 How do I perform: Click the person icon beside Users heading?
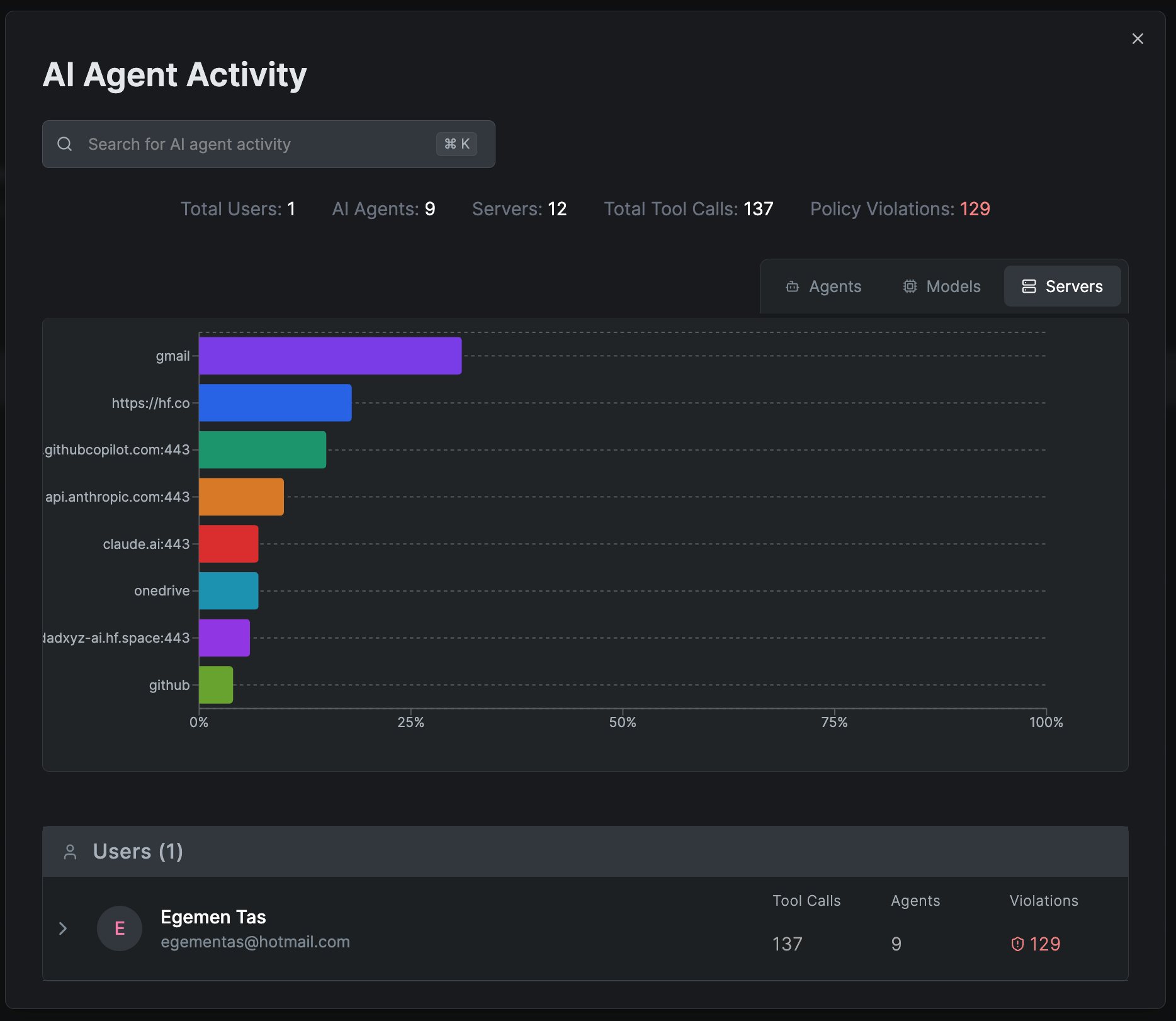pyautogui.click(x=71, y=852)
